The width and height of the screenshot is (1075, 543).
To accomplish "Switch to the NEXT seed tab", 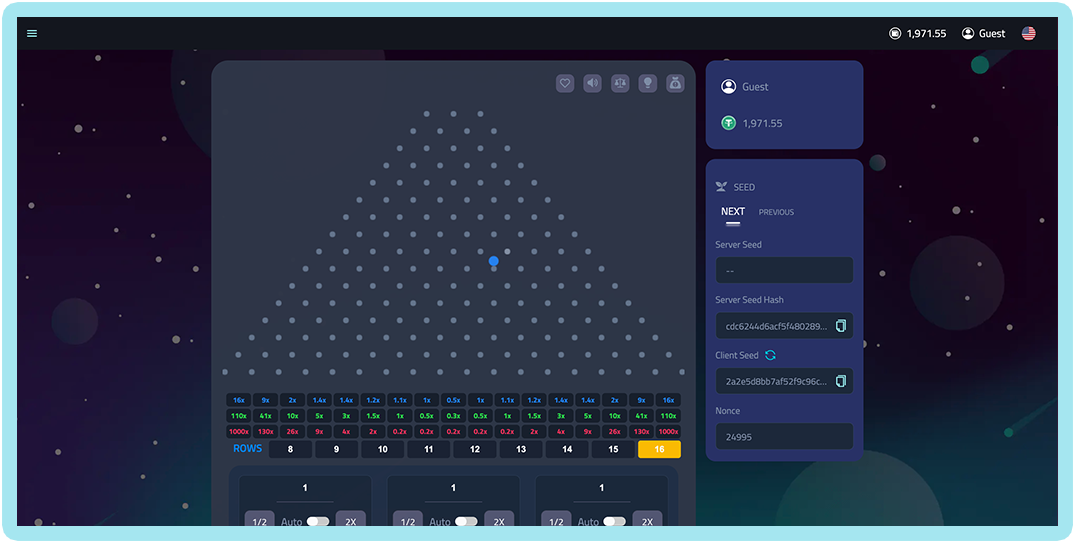I will (x=733, y=212).
